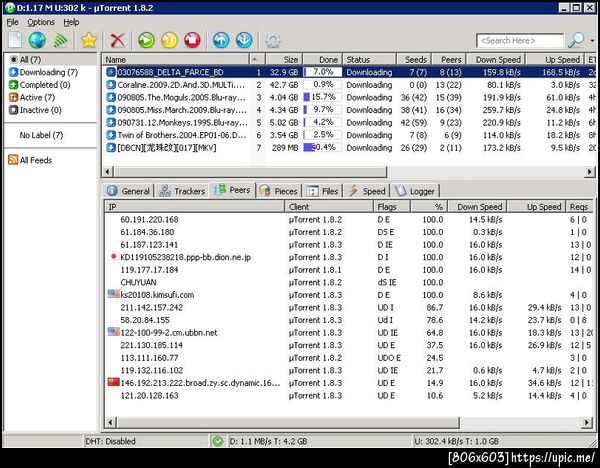Click Move Up Queue arrow icon
The image size is (600, 468).
(221, 40)
